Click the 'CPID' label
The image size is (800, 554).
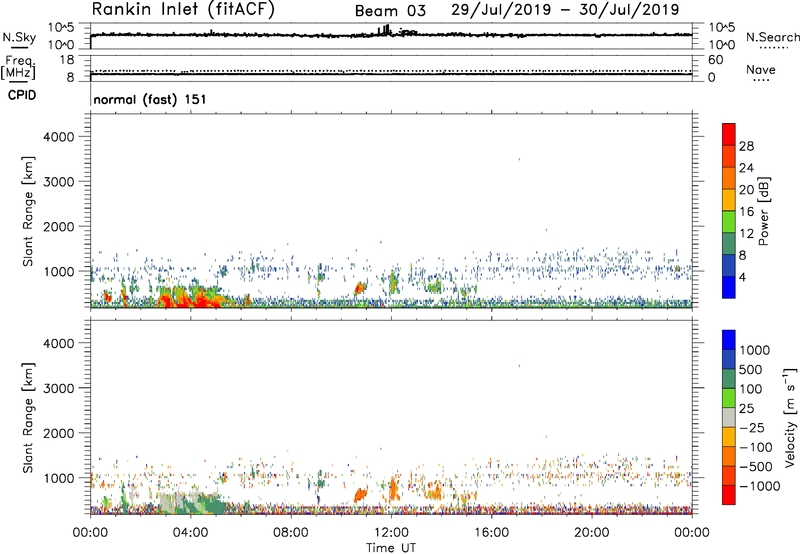22,95
